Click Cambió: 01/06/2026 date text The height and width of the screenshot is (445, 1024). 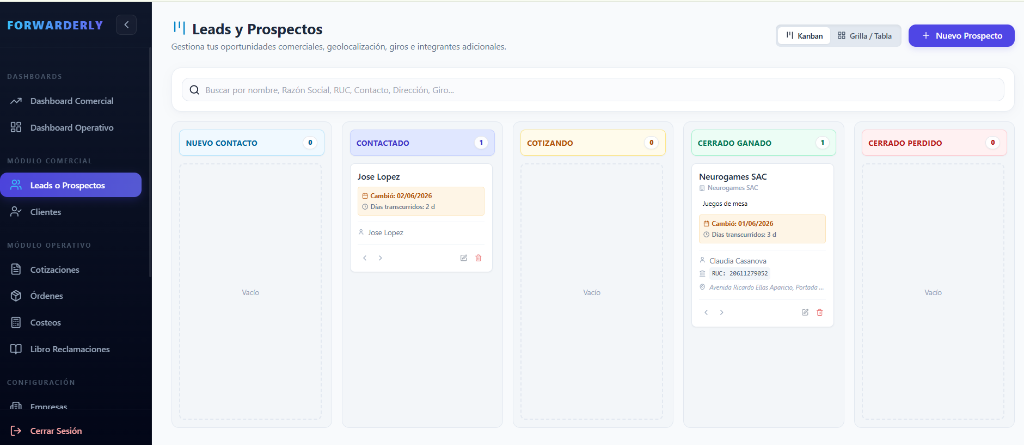[743, 223]
